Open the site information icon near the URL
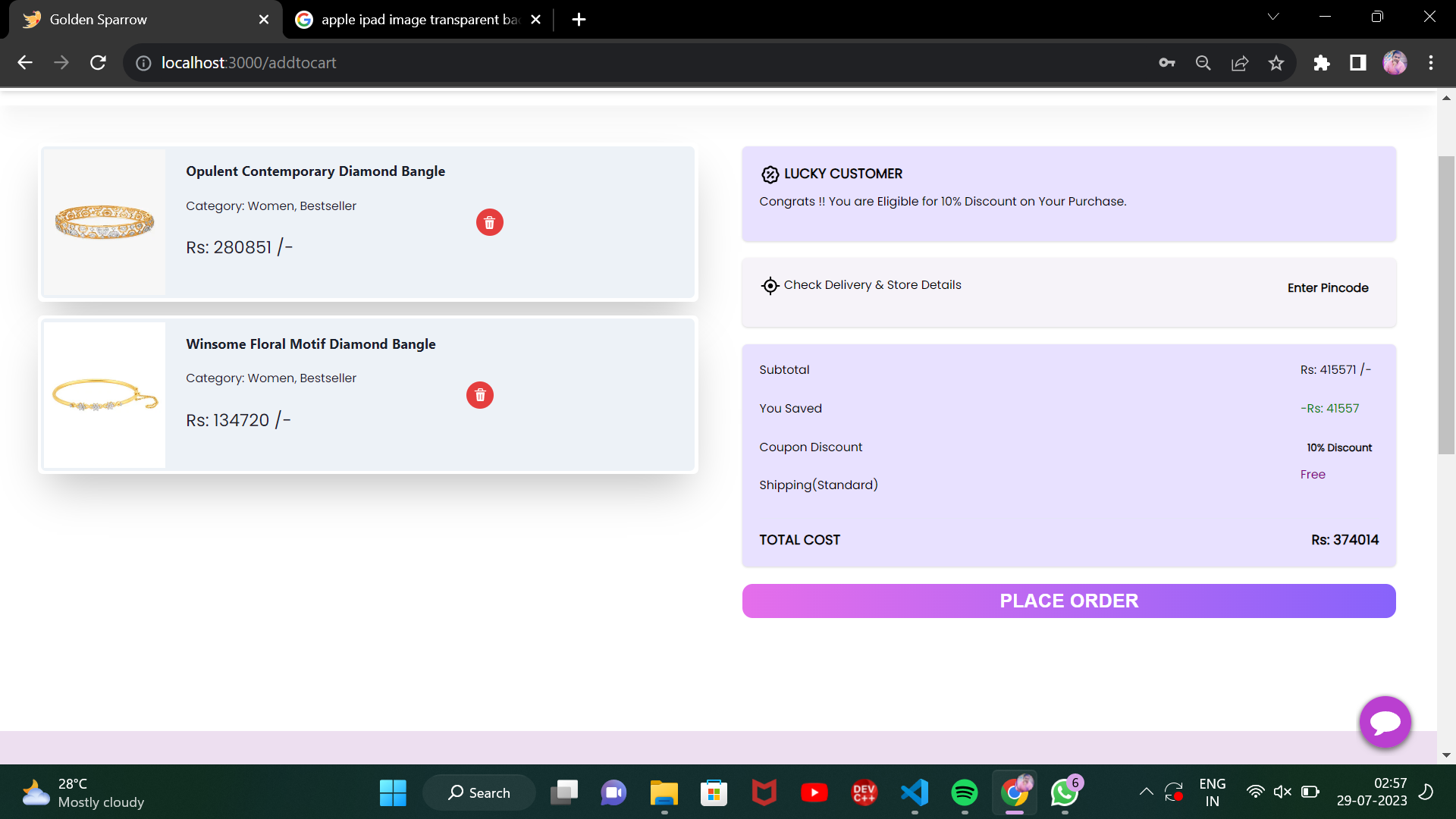The width and height of the screenshot is (1456, 819). click(x=143, y=63)
